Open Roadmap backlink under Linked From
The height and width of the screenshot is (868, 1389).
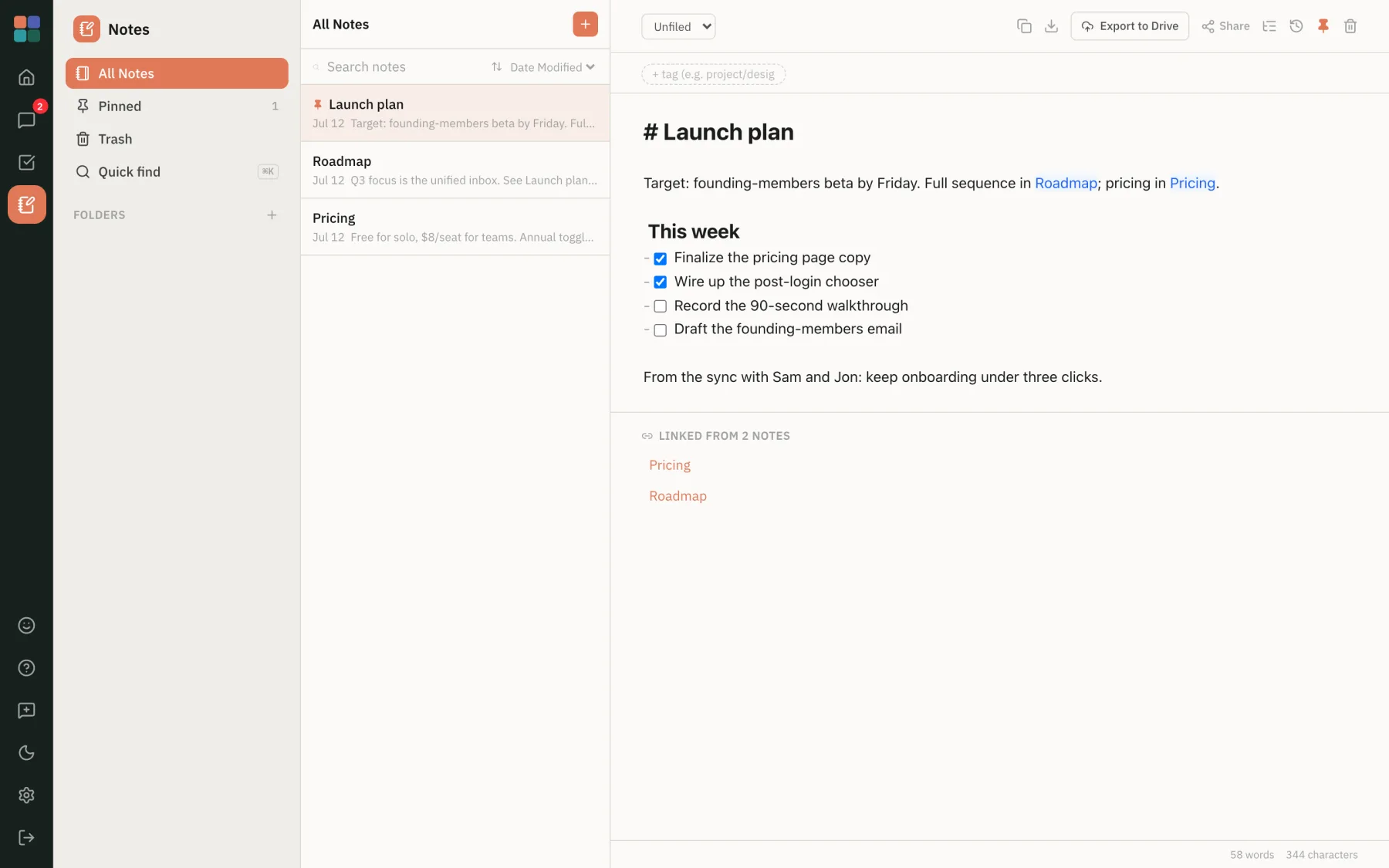click(678, 496)
